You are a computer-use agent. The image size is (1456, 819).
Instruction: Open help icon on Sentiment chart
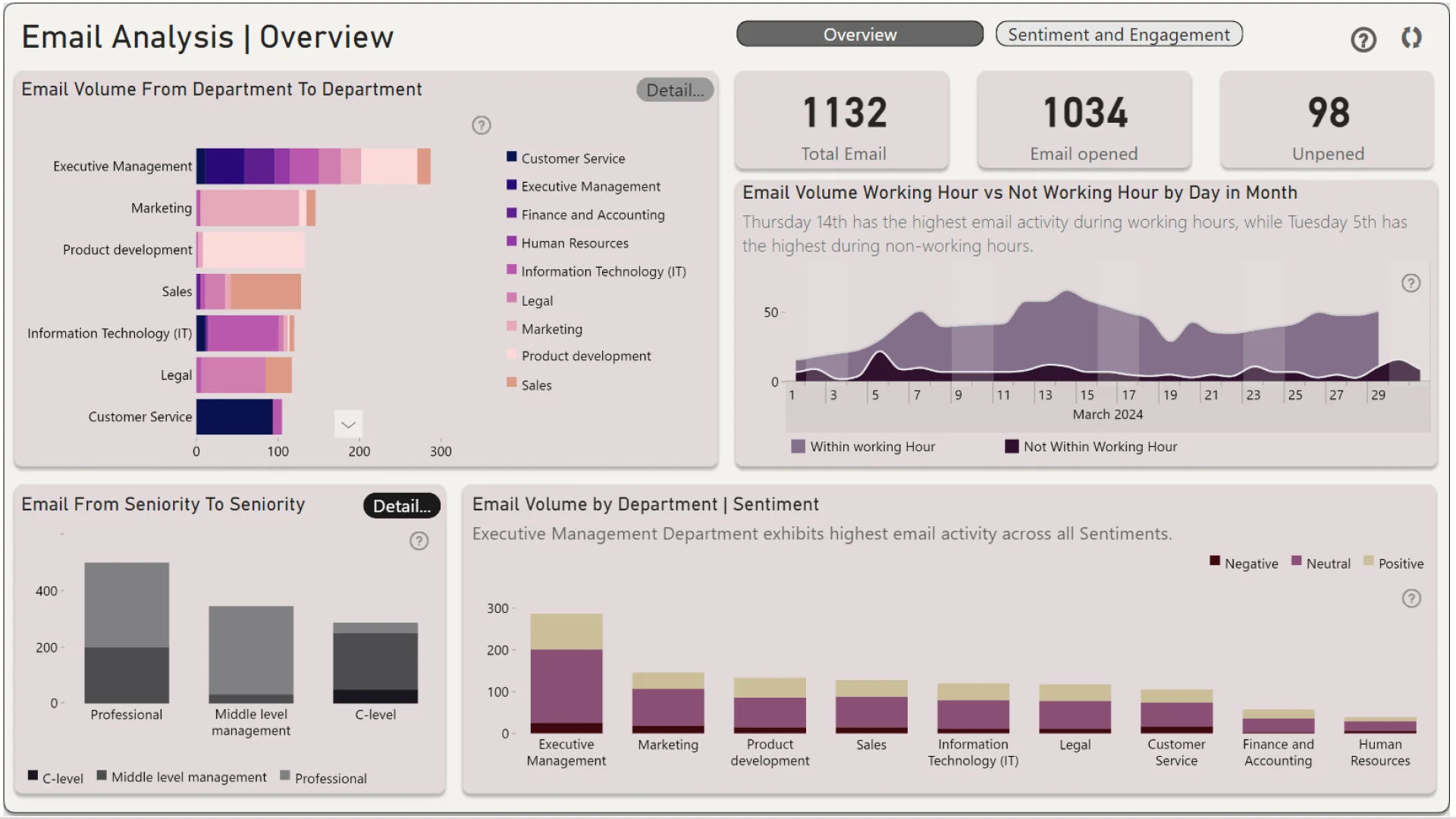point(1410,598)
